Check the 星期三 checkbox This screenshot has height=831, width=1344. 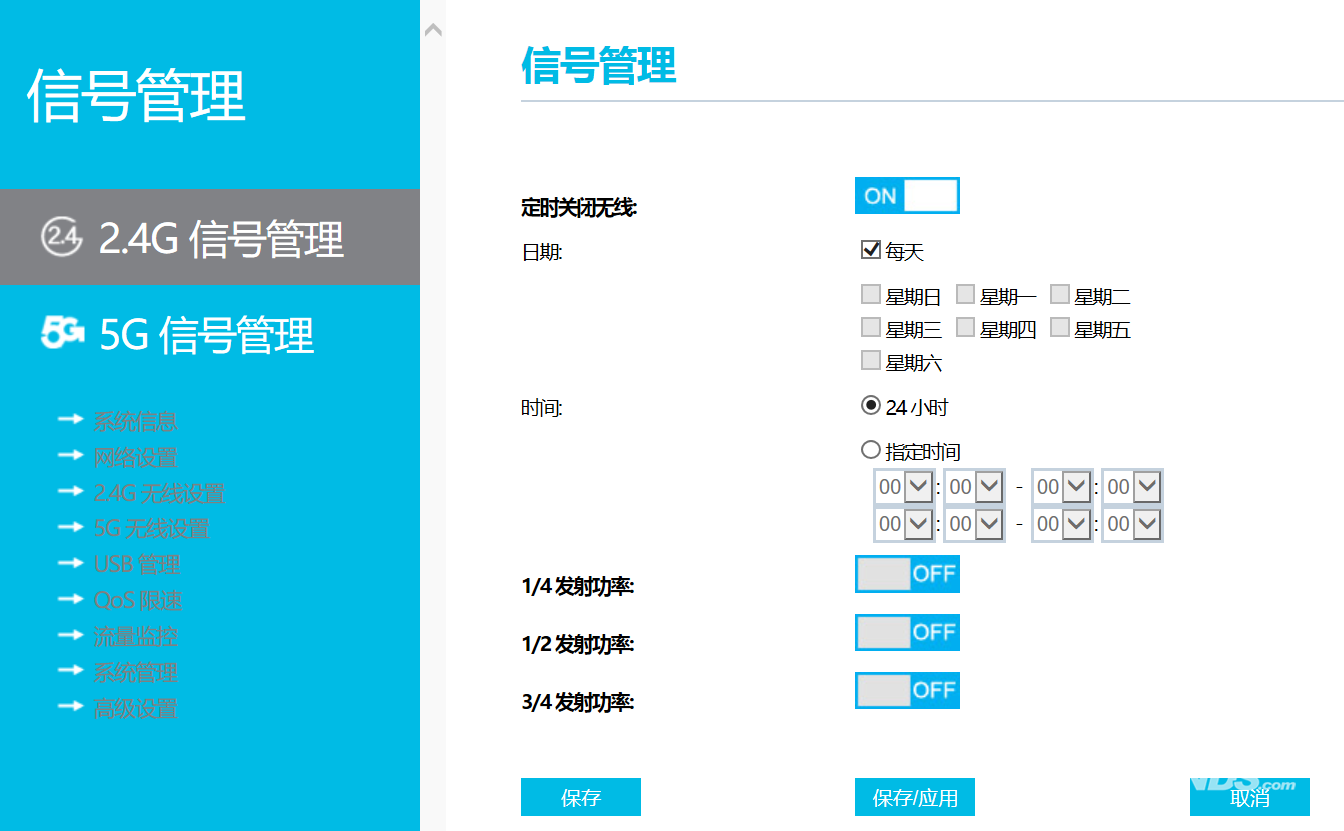[870, 327]
